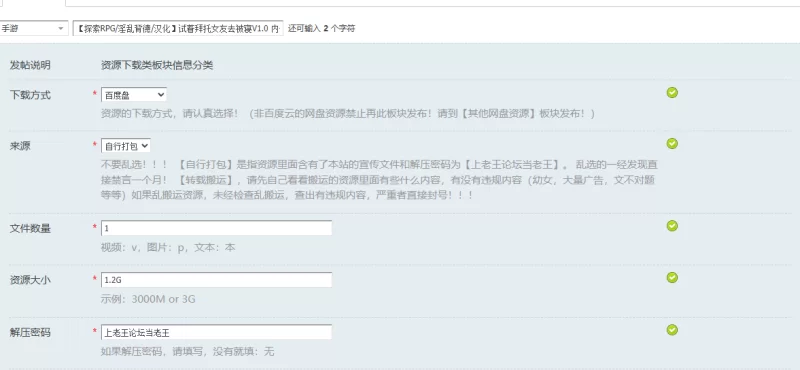Click the 资源大小 label

(30, 280)
